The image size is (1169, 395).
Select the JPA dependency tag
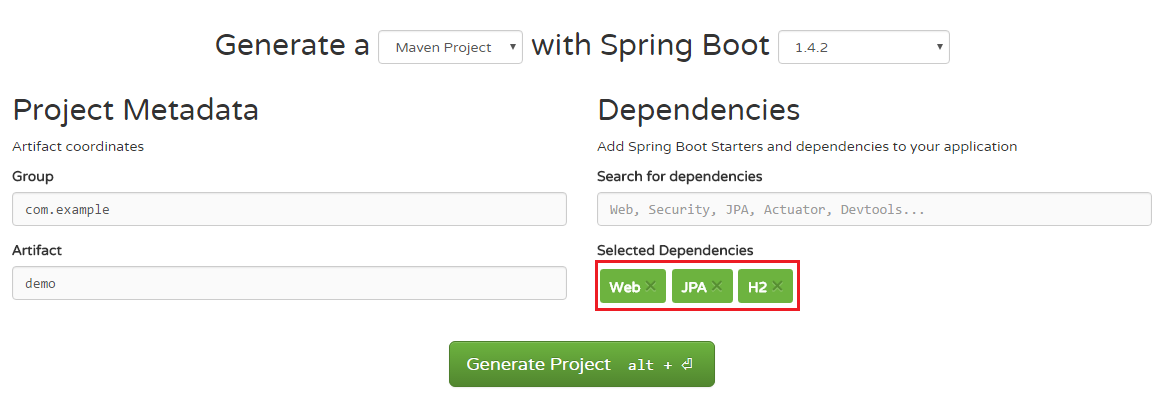point(702,286)
